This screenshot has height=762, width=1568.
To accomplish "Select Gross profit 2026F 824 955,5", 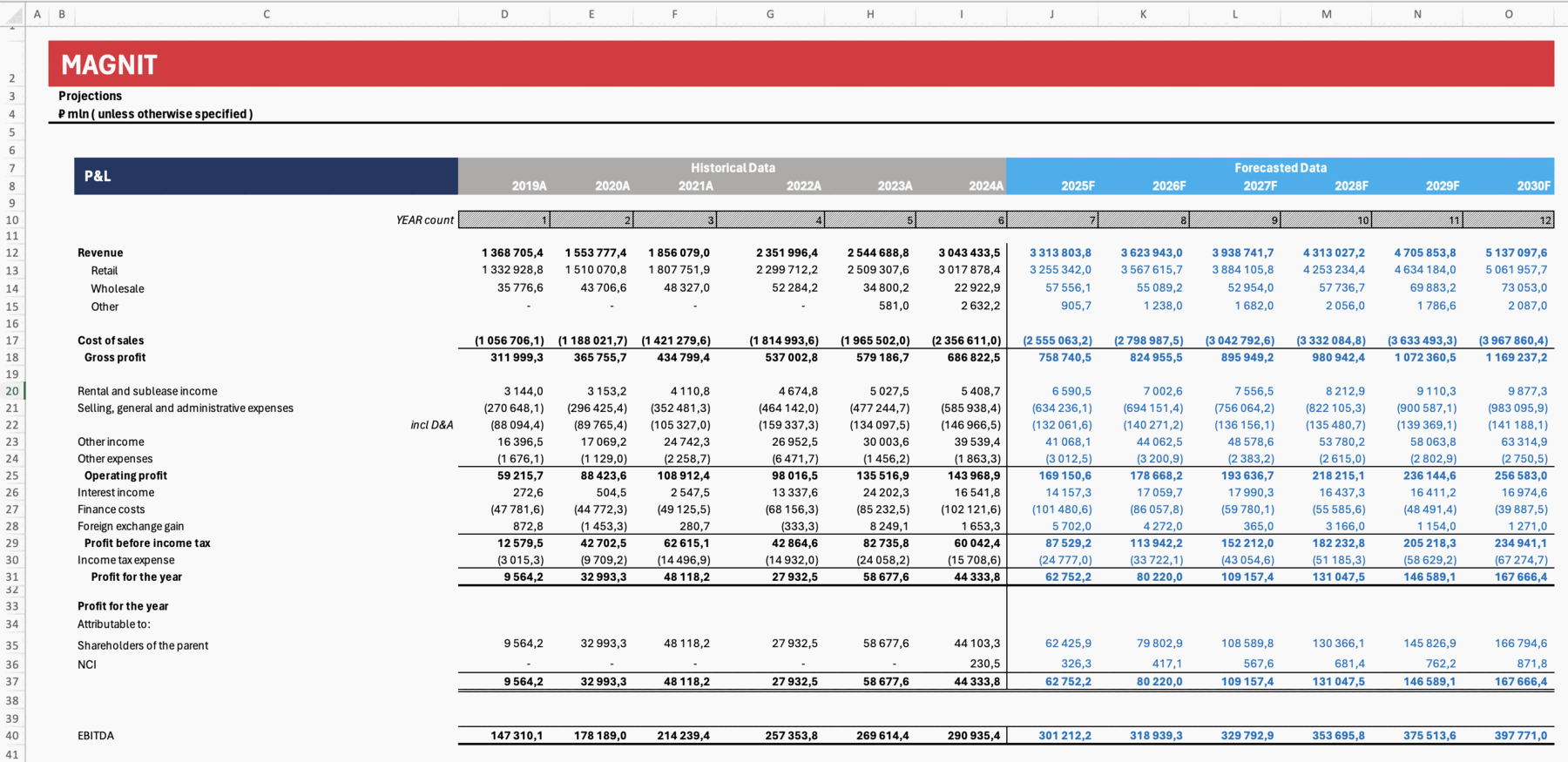I will point(1156,357).
